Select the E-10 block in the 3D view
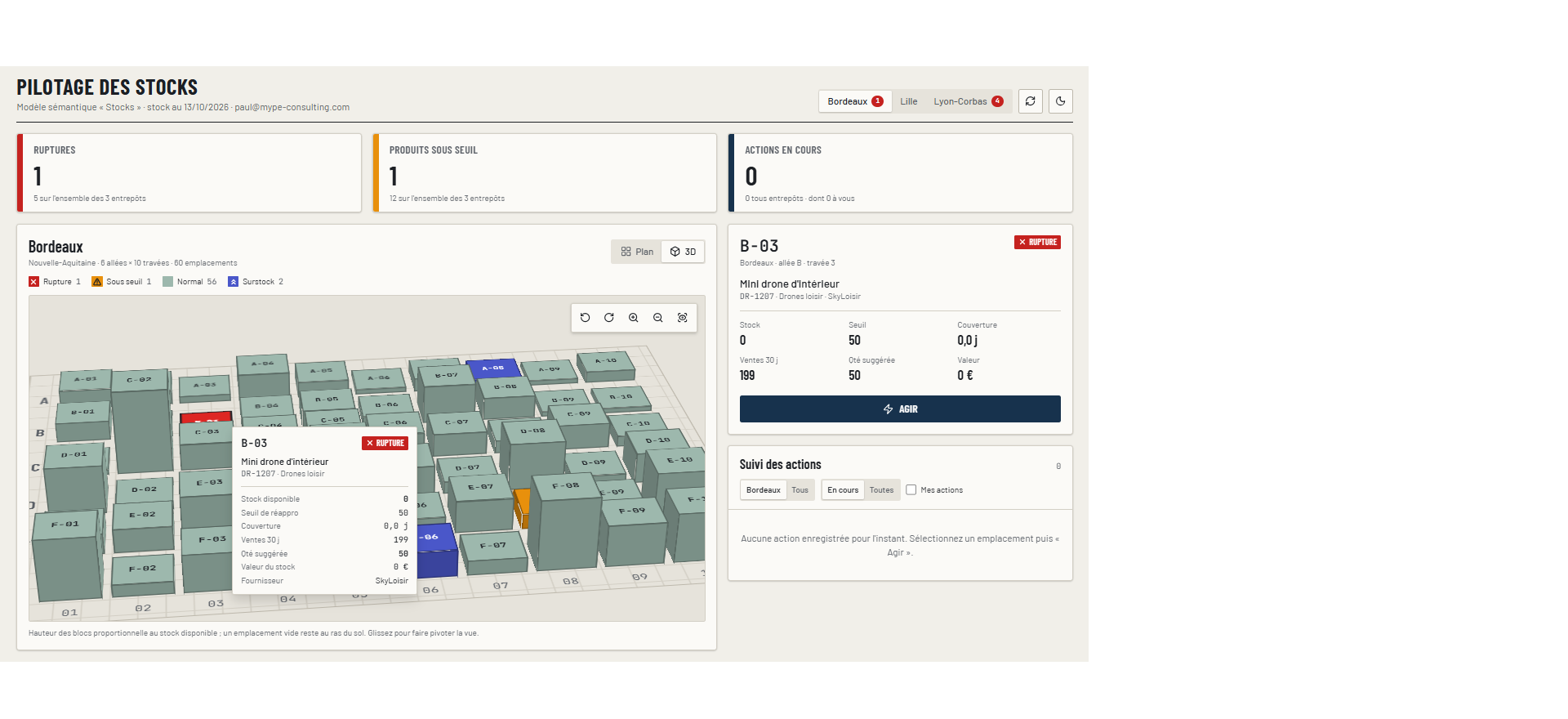The width and height of the screenshot is (1568, 719). click(x=676, y=471)
